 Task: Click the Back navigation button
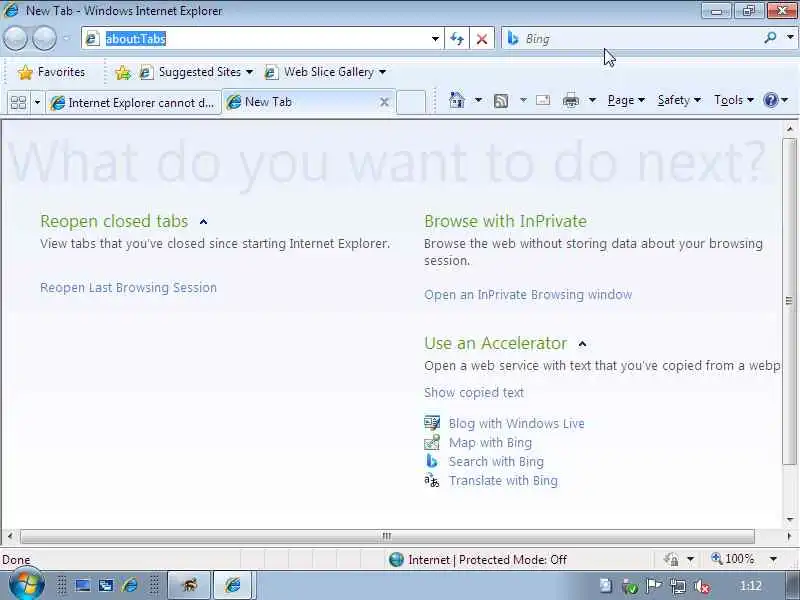(16, 39)
